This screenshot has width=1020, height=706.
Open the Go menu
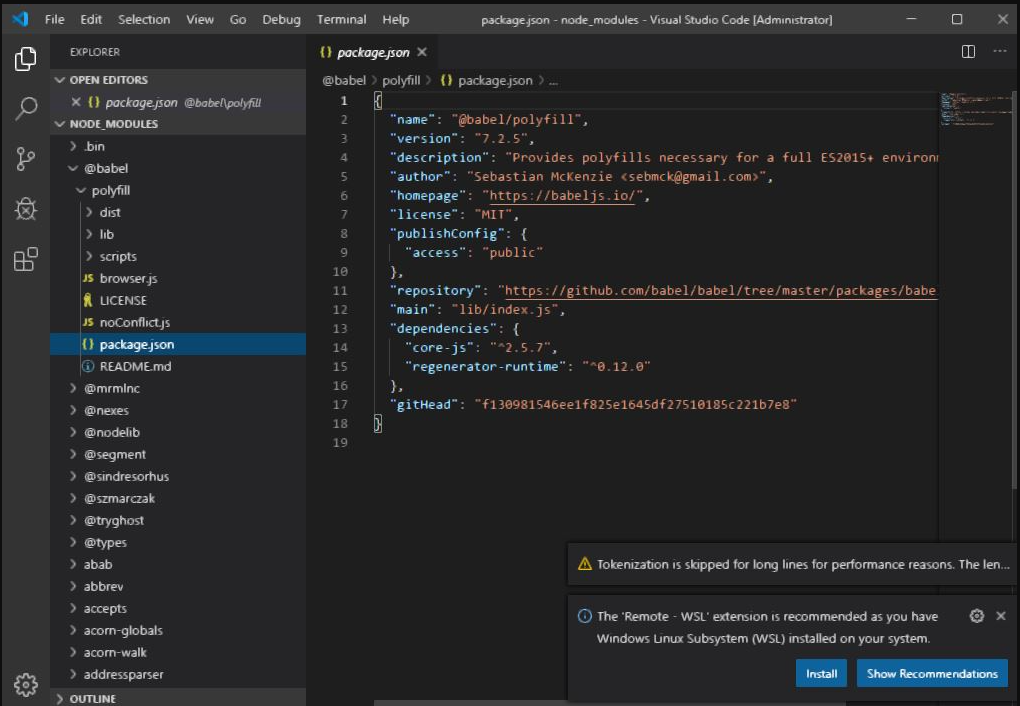point(237,20)
